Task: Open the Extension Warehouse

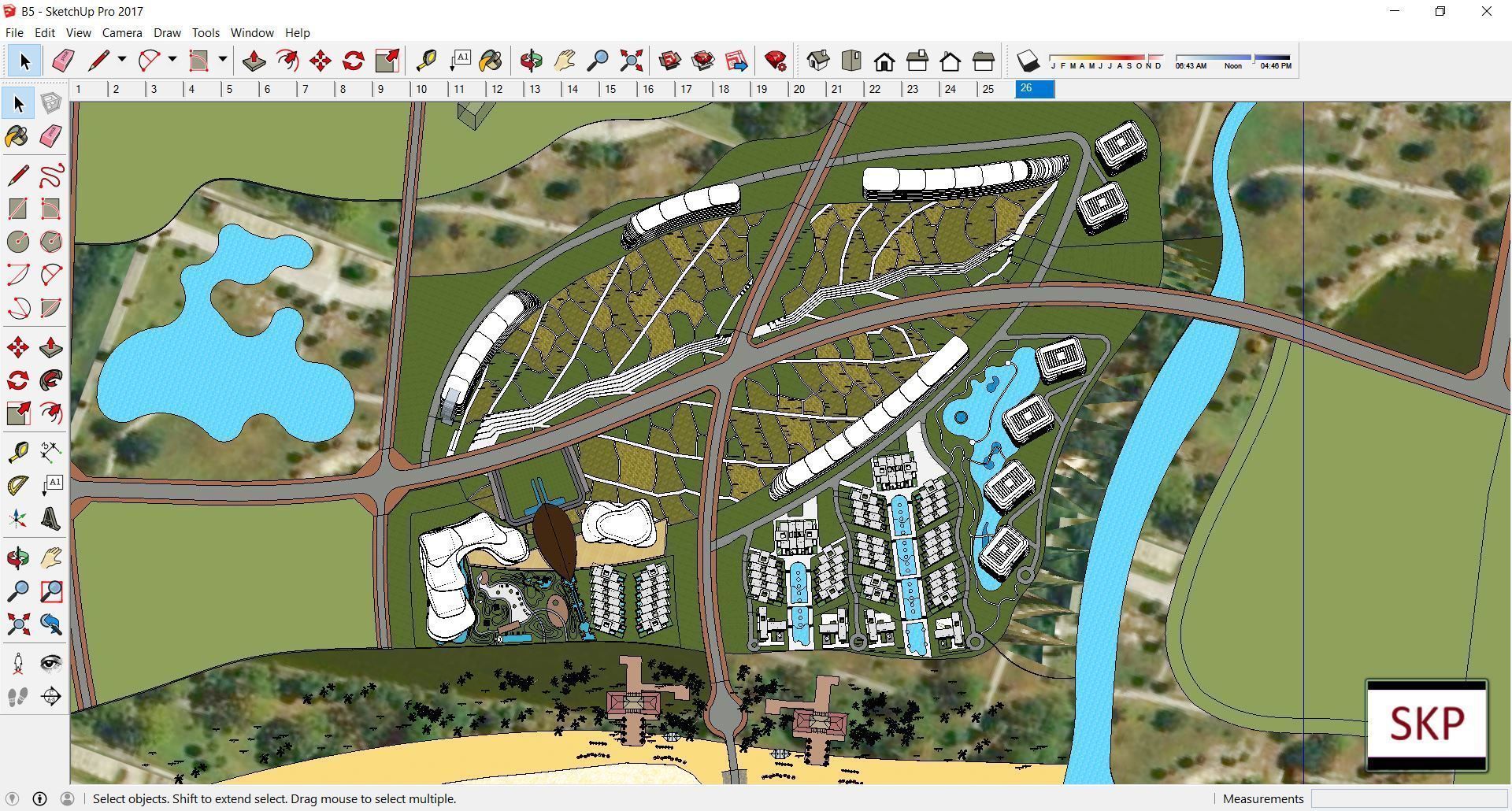Action: pos(703,61)
